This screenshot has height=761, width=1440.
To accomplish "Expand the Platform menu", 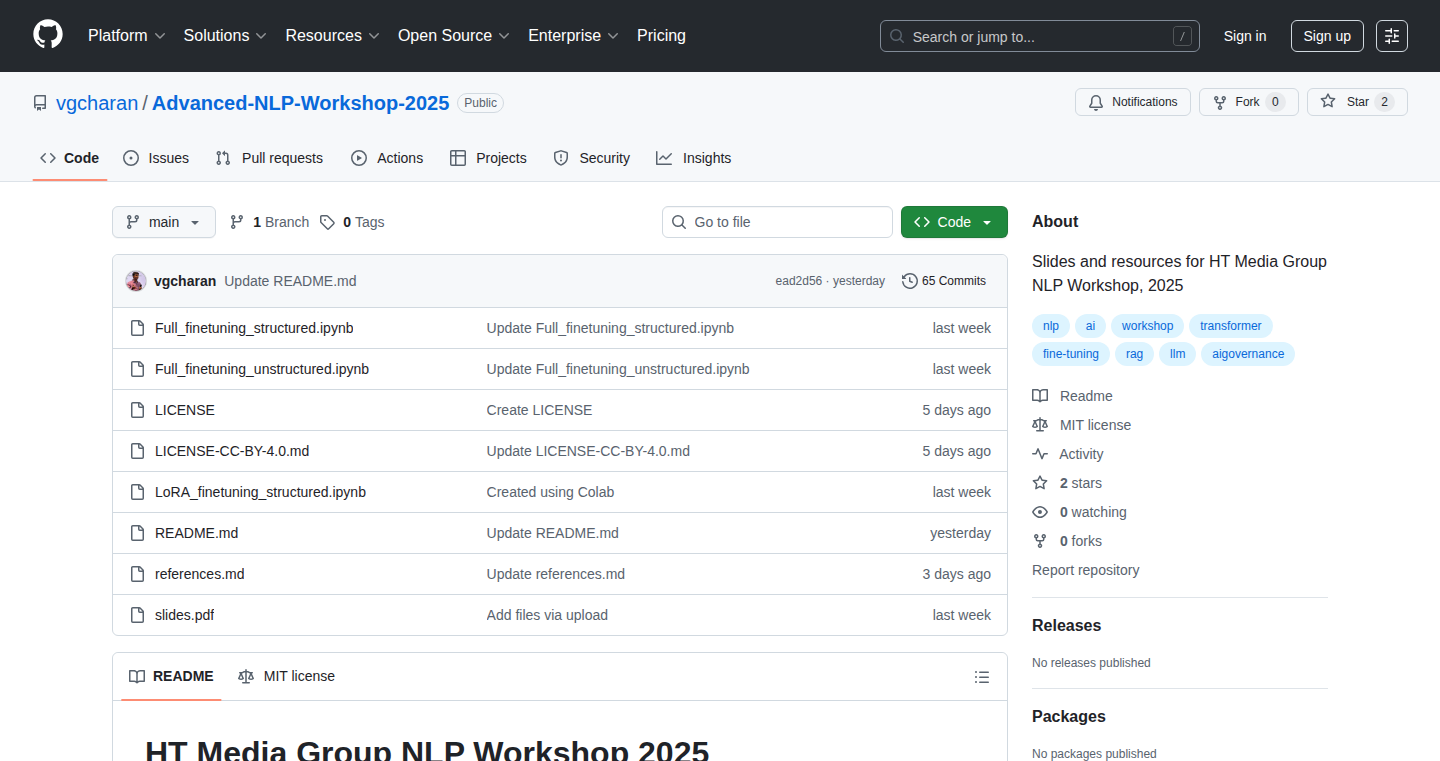I will click(127, 35).
